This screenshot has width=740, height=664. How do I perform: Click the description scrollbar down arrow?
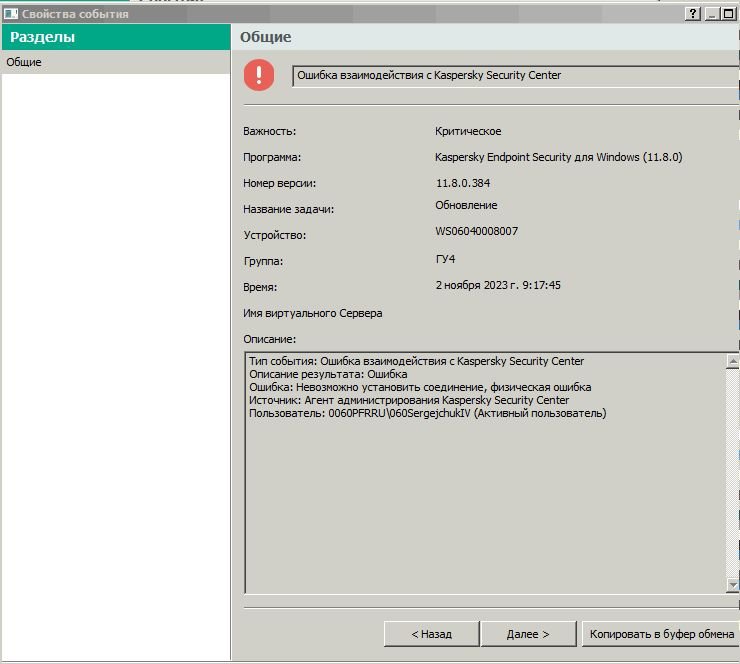[732, 585]
